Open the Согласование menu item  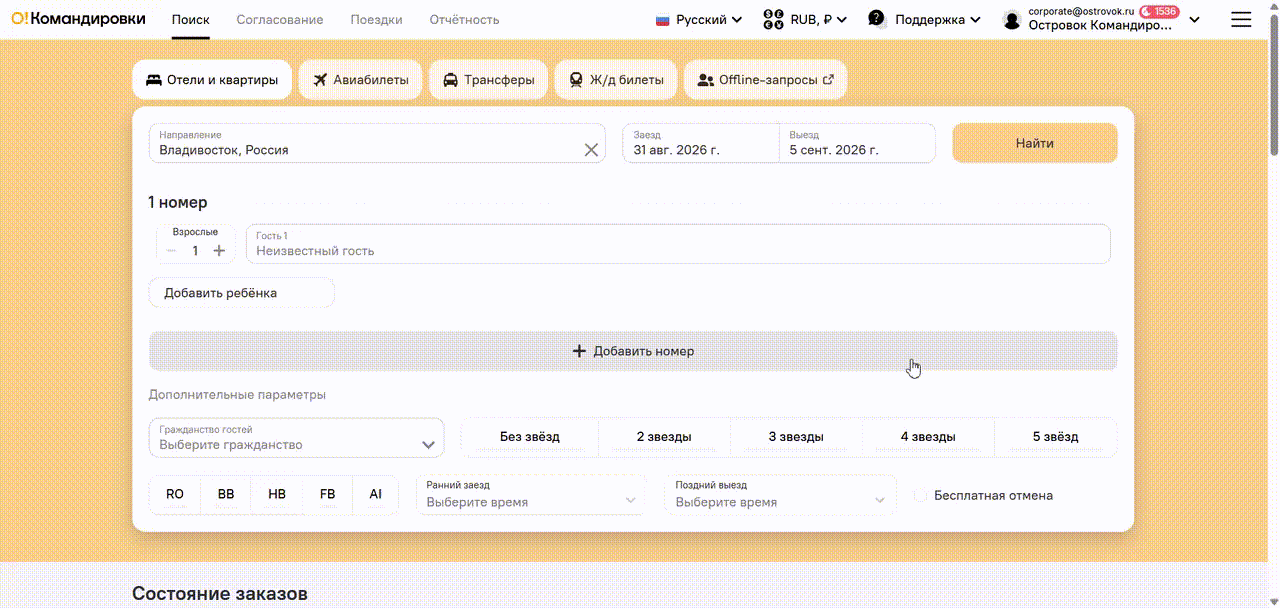click(x=280, y=19)
